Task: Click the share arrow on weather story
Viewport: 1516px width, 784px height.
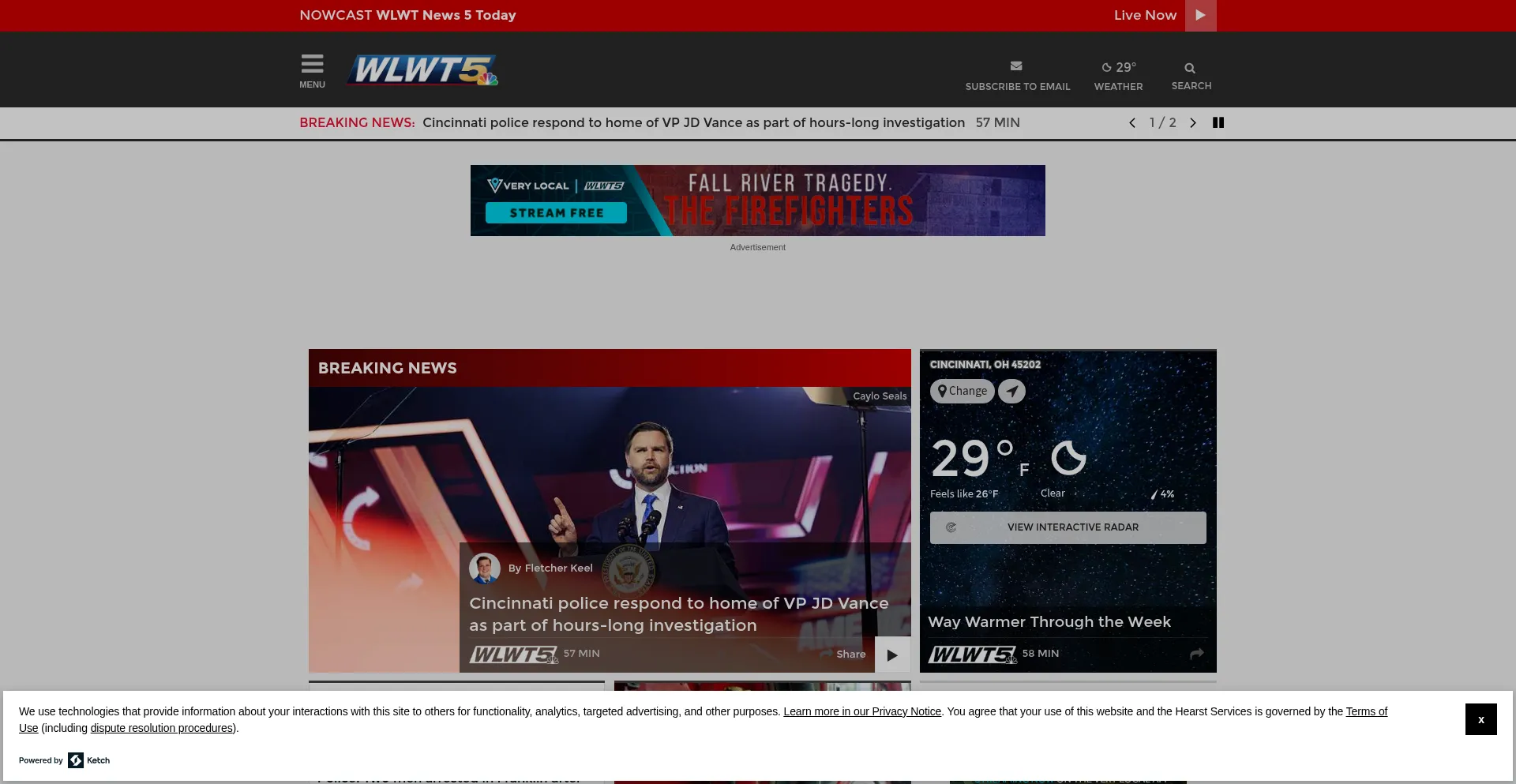Action: click(x=1196, y=654)
